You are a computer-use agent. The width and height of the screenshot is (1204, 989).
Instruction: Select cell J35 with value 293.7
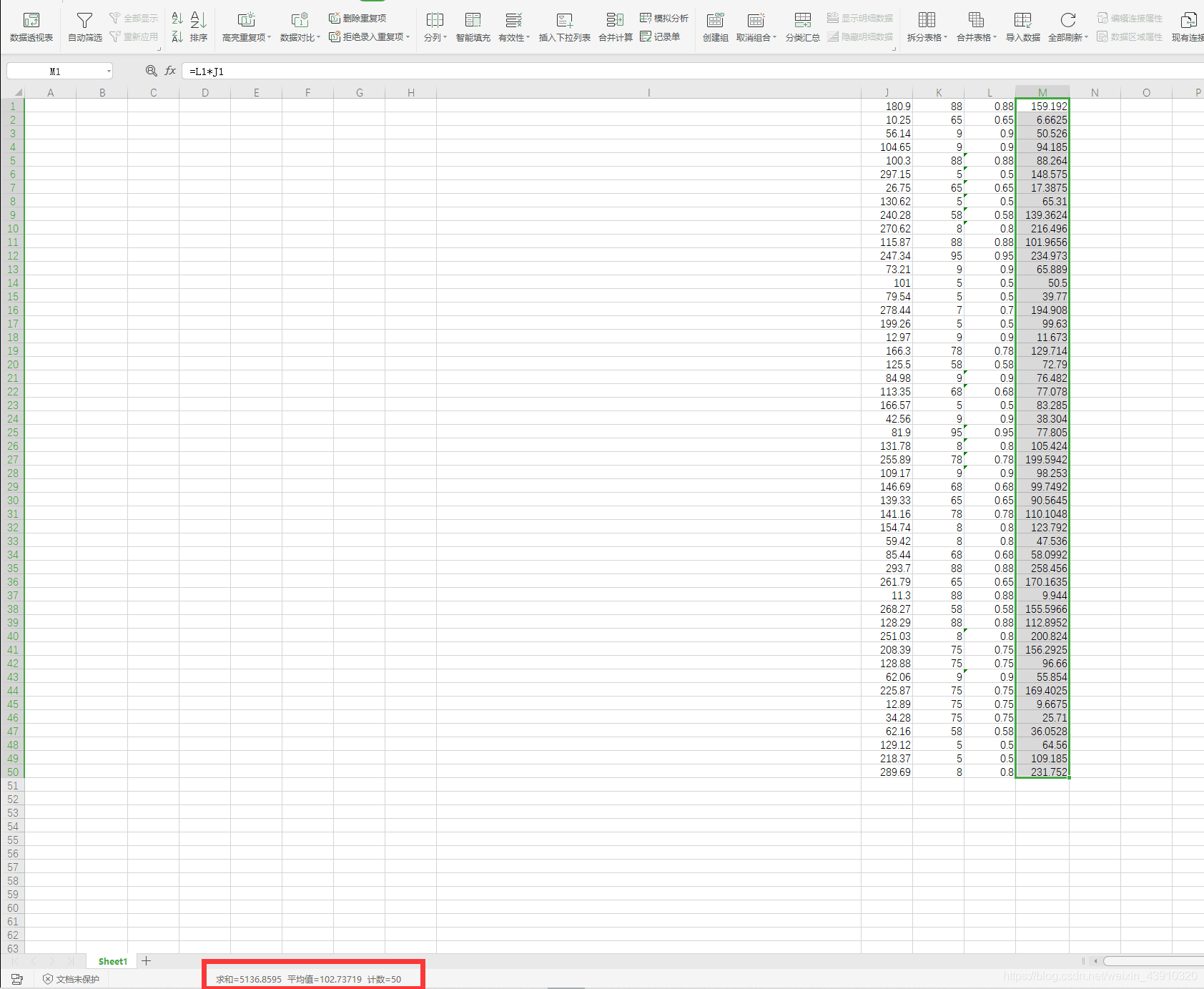pyautogui.click(x=887, y=568)
